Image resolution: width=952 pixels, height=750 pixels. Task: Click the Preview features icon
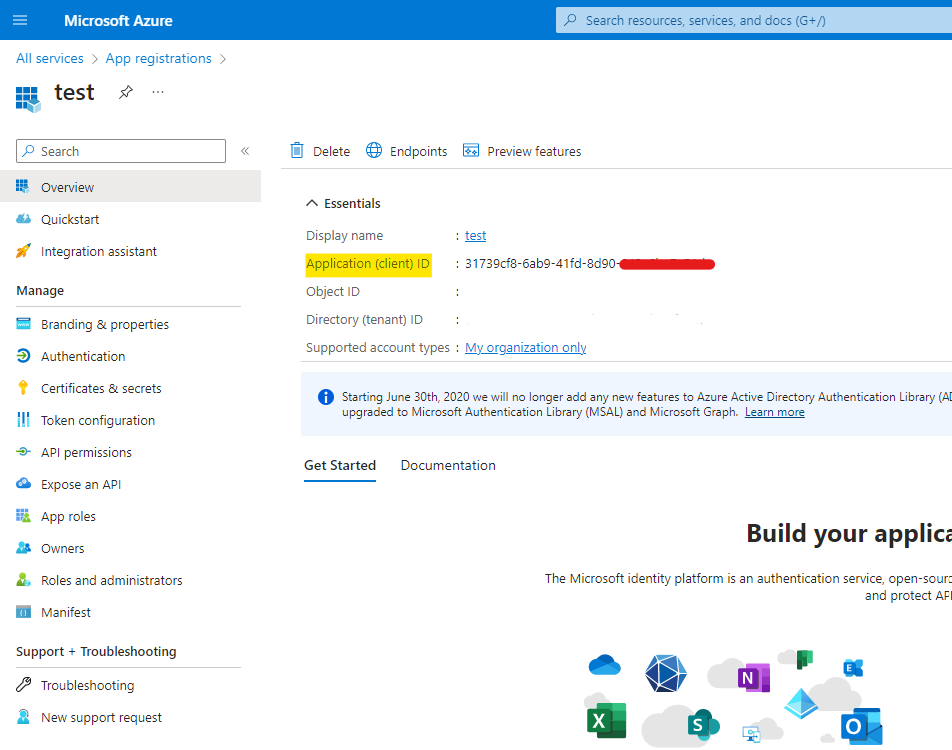tap(471, 151)
